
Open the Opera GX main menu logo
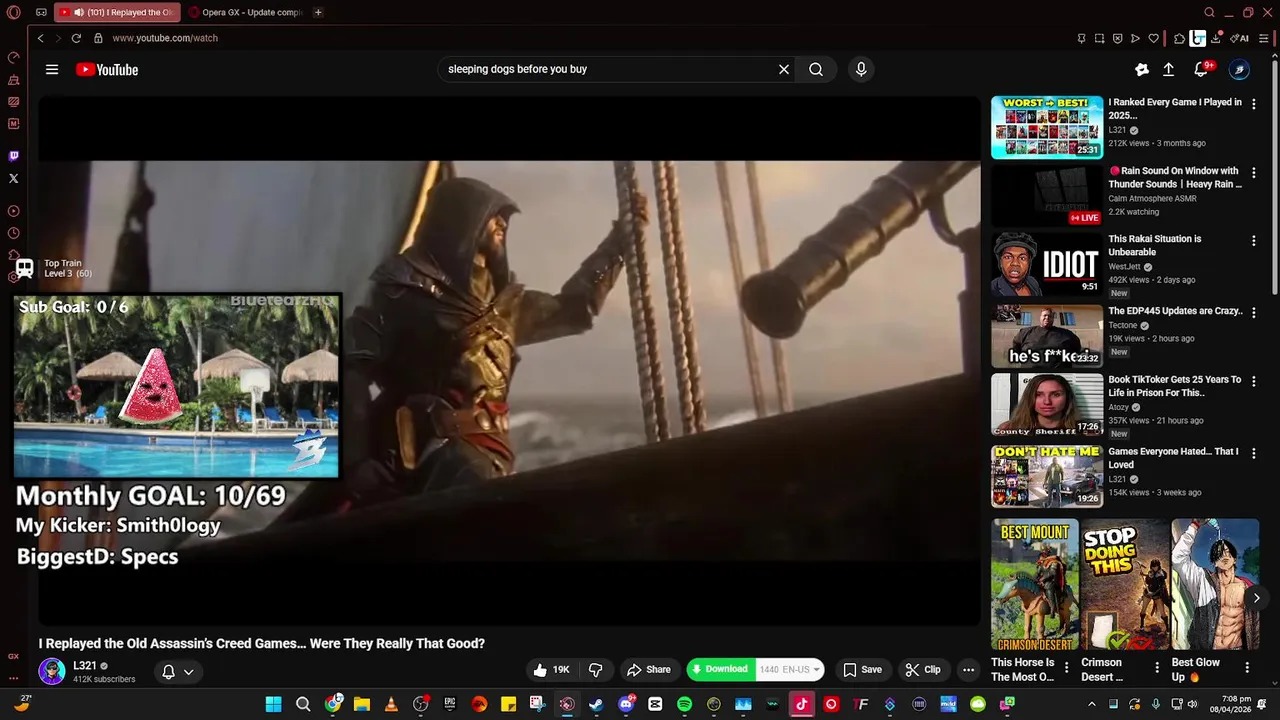(13, 13)
